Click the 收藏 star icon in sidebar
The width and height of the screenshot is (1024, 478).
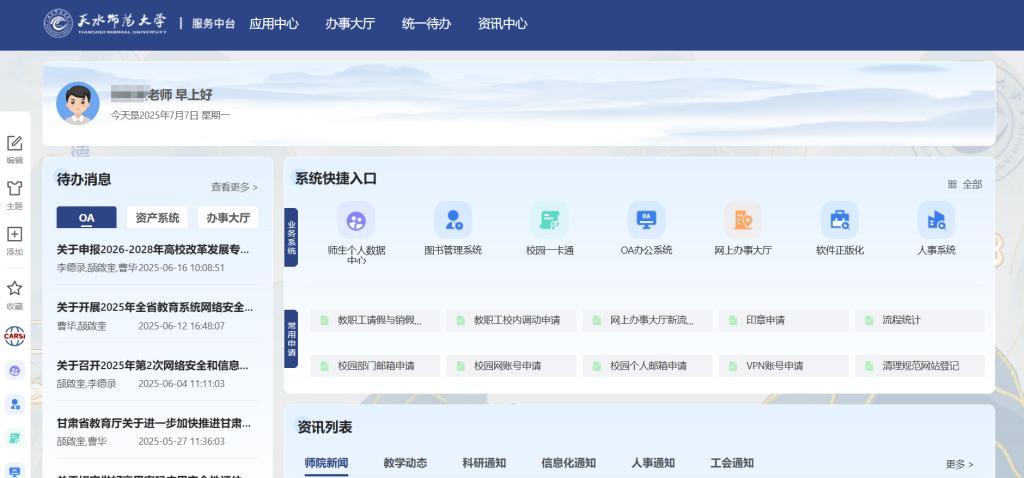(14, 289)
